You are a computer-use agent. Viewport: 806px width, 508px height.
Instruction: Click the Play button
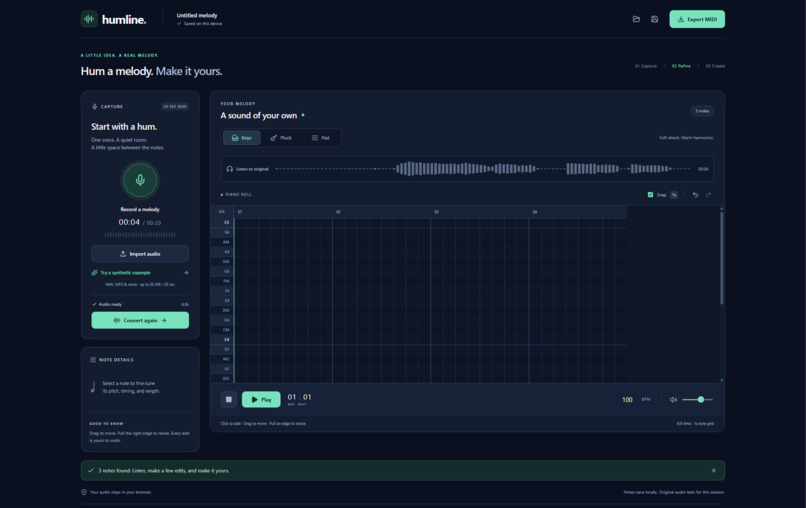point(261,400)
